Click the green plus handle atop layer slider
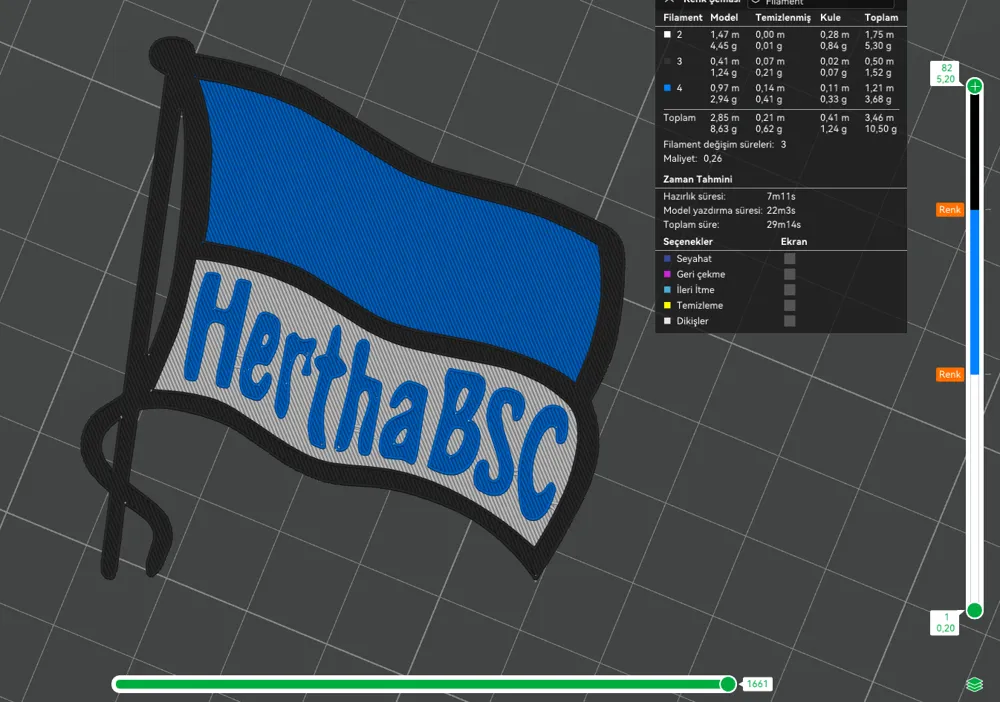Viewport: 1000px width, 702px height. [x=974, y=86]
